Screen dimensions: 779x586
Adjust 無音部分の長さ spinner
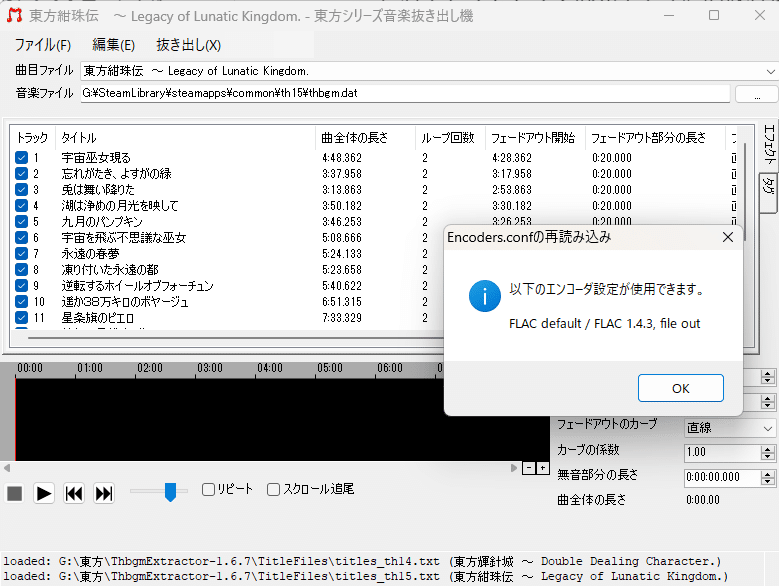coord(768,477)
